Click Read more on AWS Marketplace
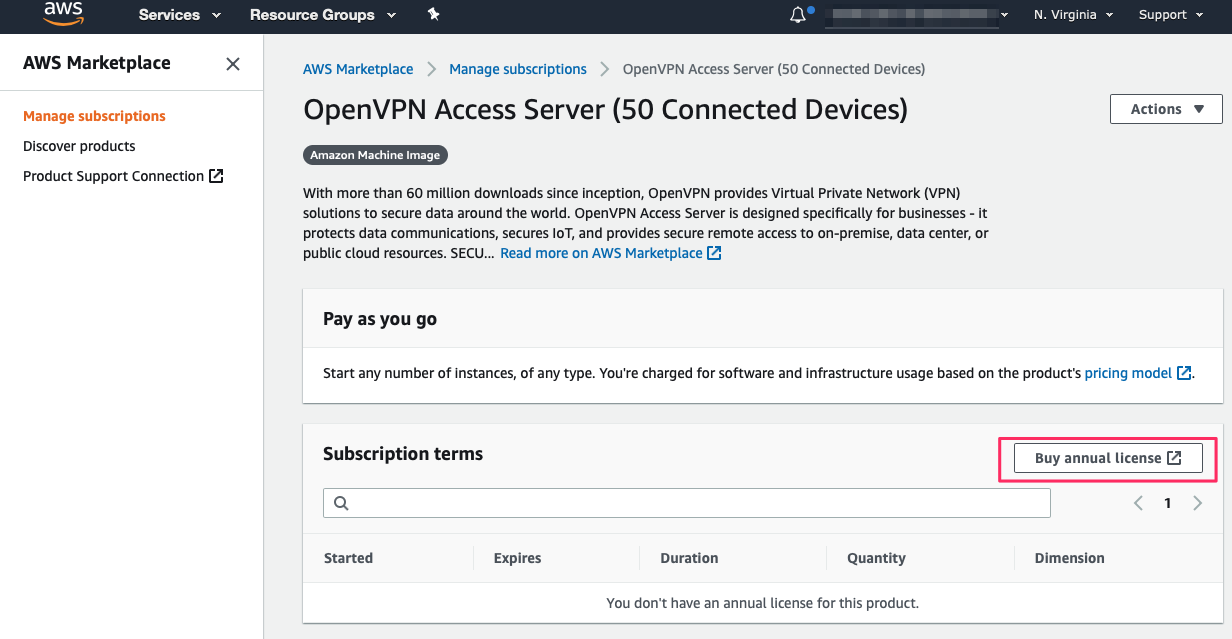Screen dimensions: 1232x639 [x=611, y=253]
